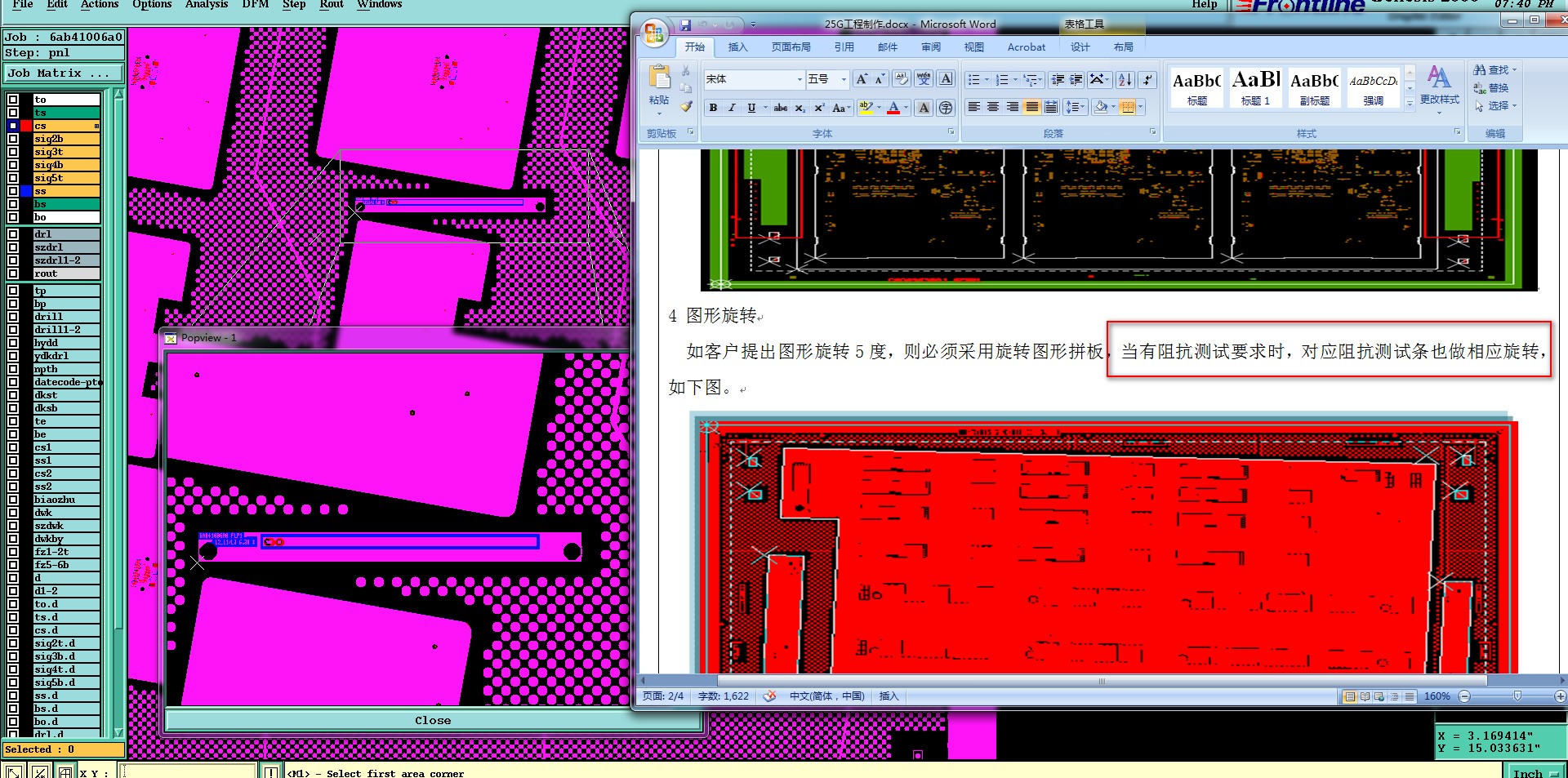
Task: Click the Enclose Characters (字) icon
Action: [946, 108]
